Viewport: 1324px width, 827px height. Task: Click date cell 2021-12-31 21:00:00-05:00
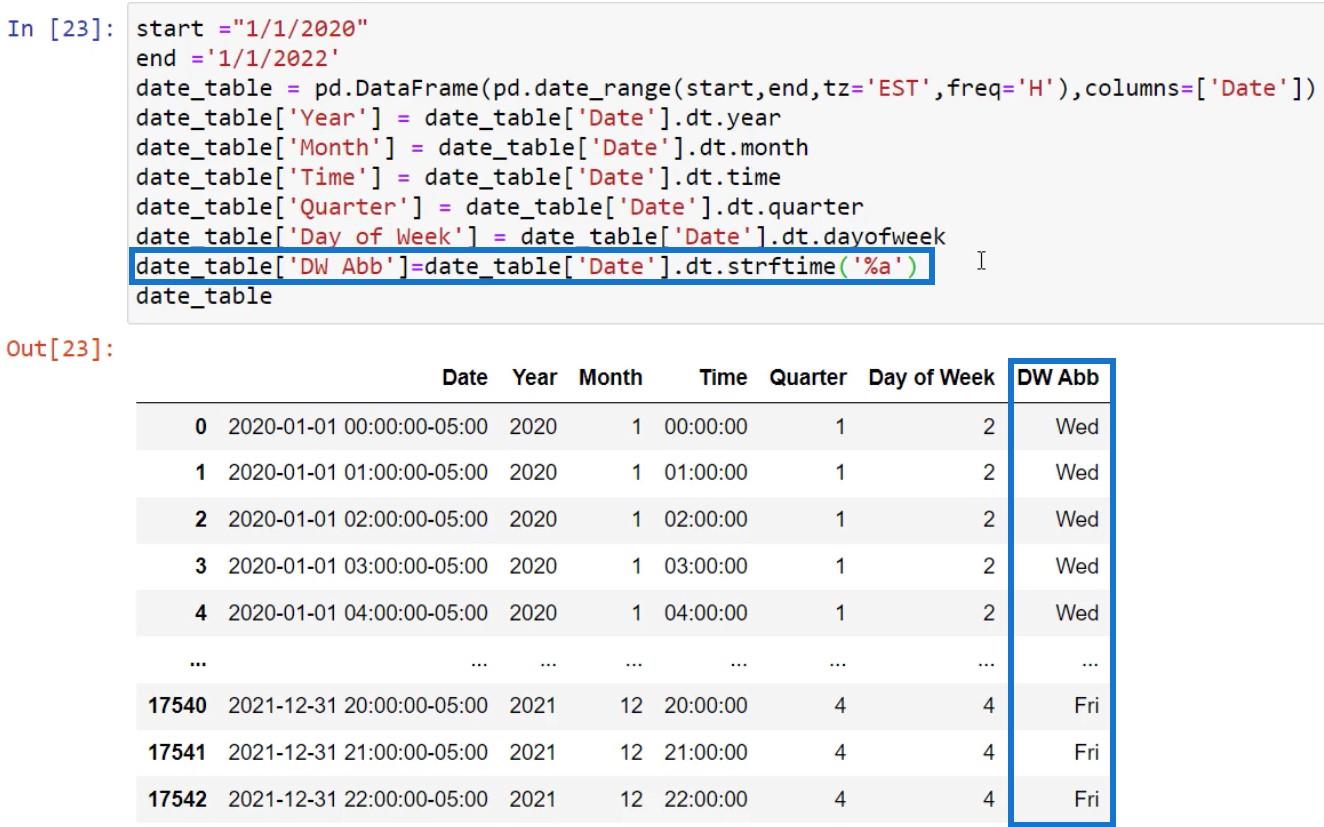358,752
